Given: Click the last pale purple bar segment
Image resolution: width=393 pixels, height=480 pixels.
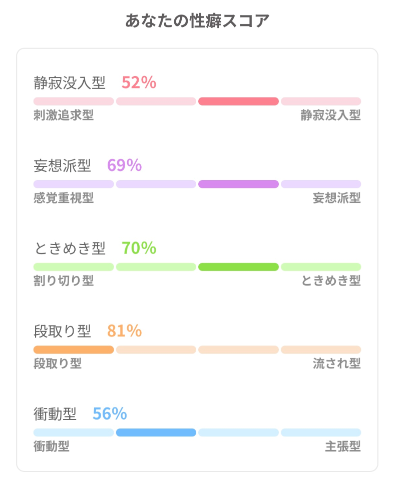Looking at the screenshot, I should 321,184.
